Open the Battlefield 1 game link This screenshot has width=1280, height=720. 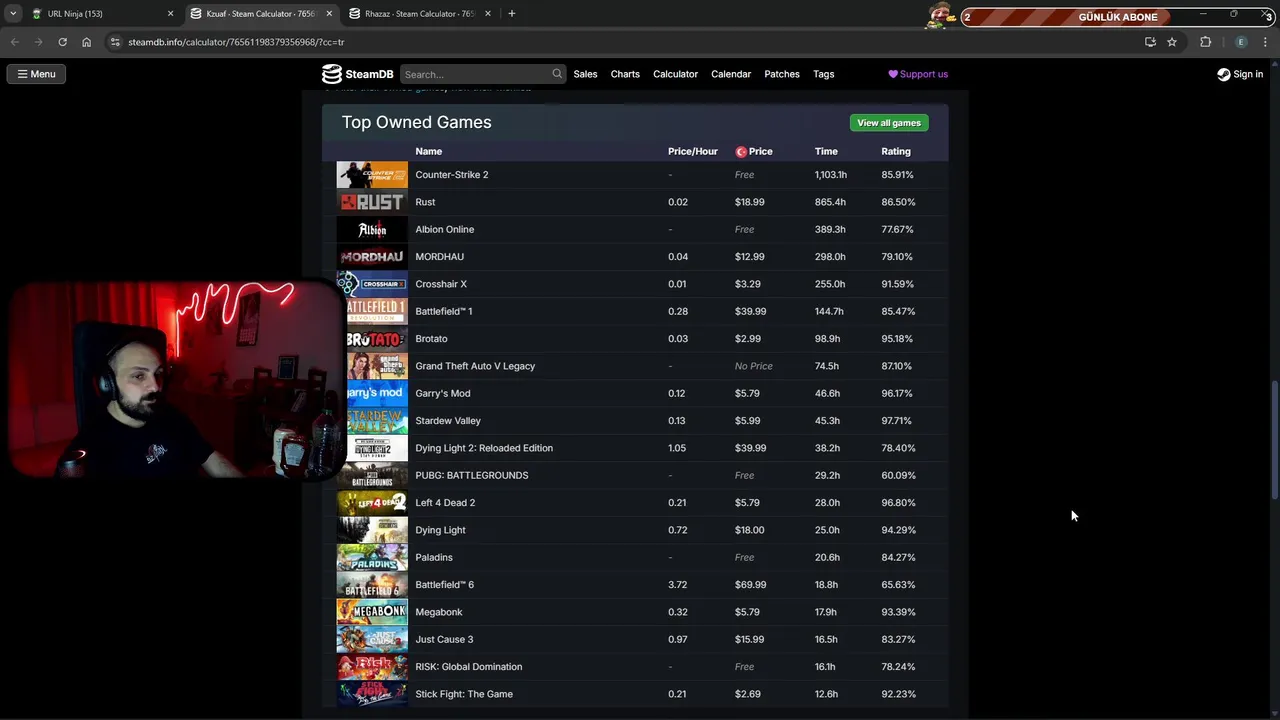click(444, 311)
